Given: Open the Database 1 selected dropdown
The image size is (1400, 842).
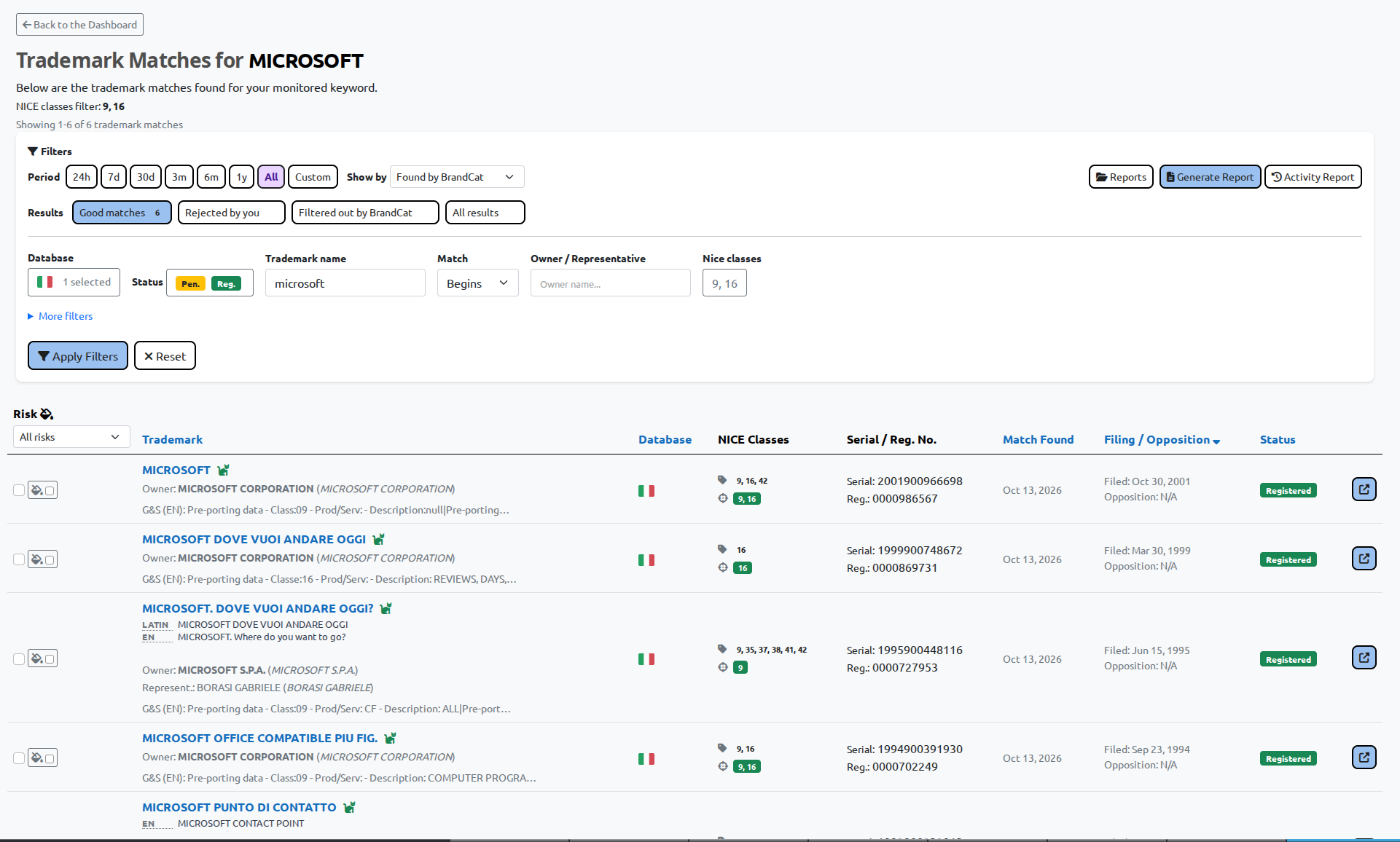Looking at the screenshot, I should point(74,283).
